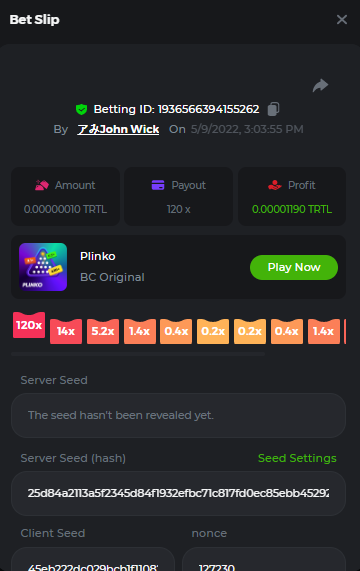The image size is (360, 571).
Task: Click the Server Seed hash field
Action: point(178,493)
